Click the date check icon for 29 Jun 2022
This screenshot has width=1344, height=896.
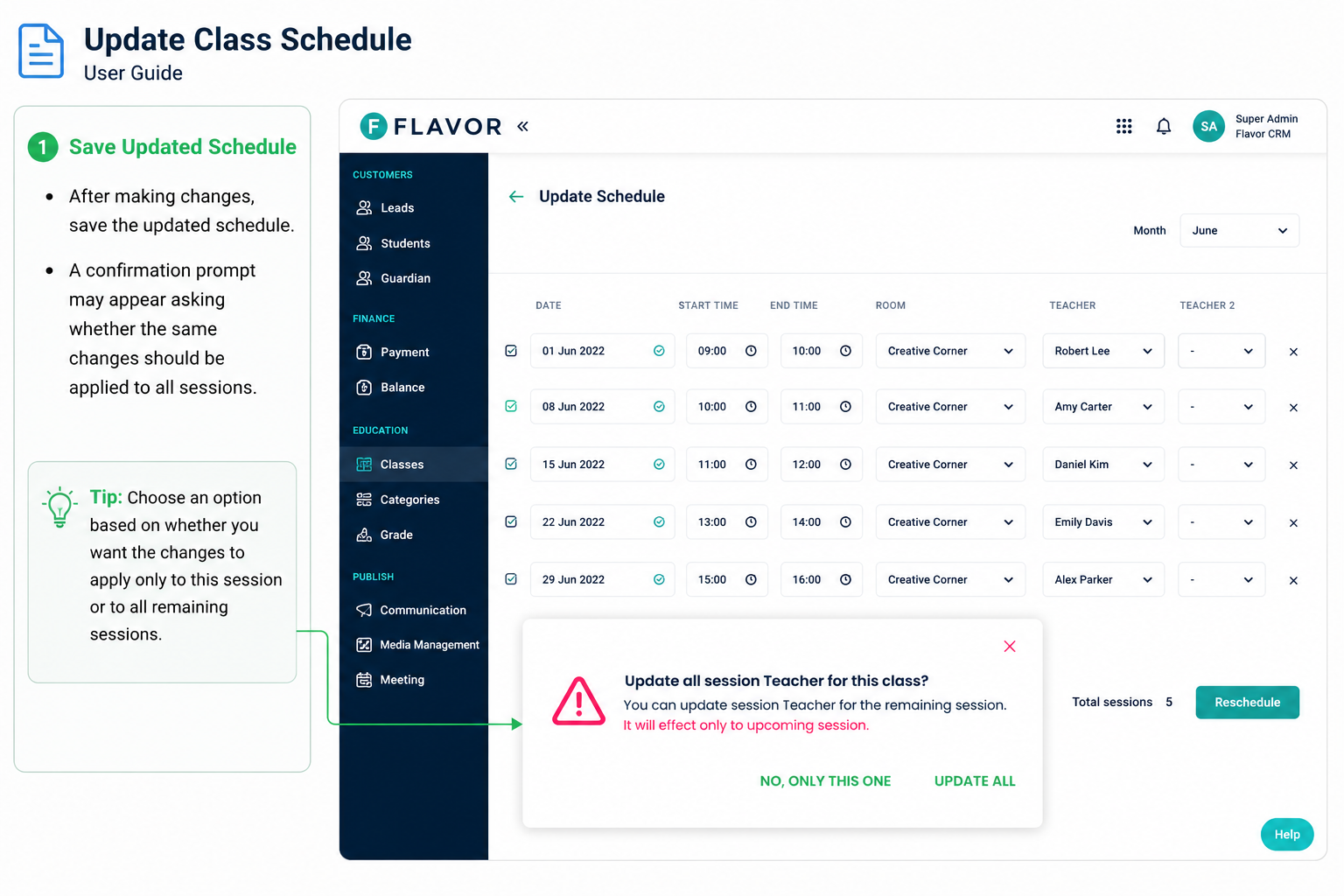pyautogui.click(x=659, y=580)
